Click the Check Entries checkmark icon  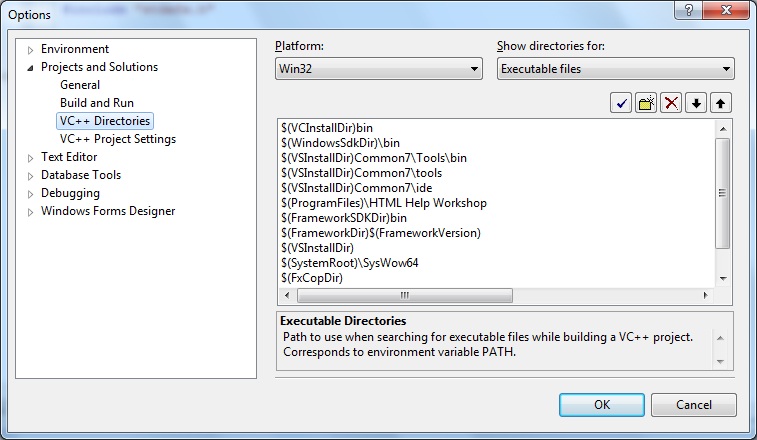(x=621, y=103)
